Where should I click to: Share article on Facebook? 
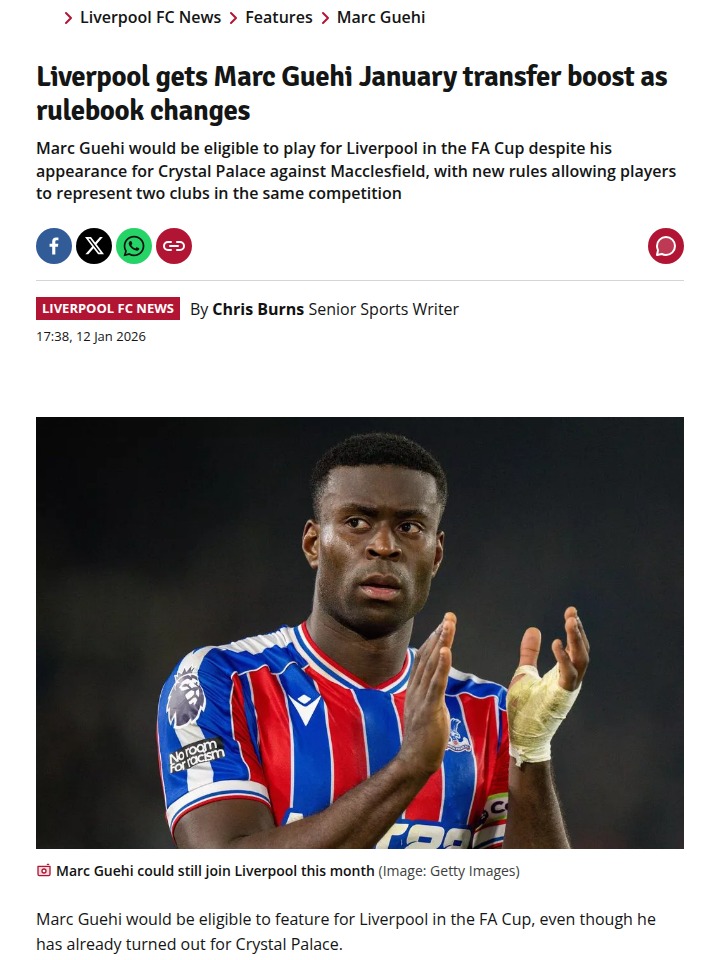pos(54,246)
